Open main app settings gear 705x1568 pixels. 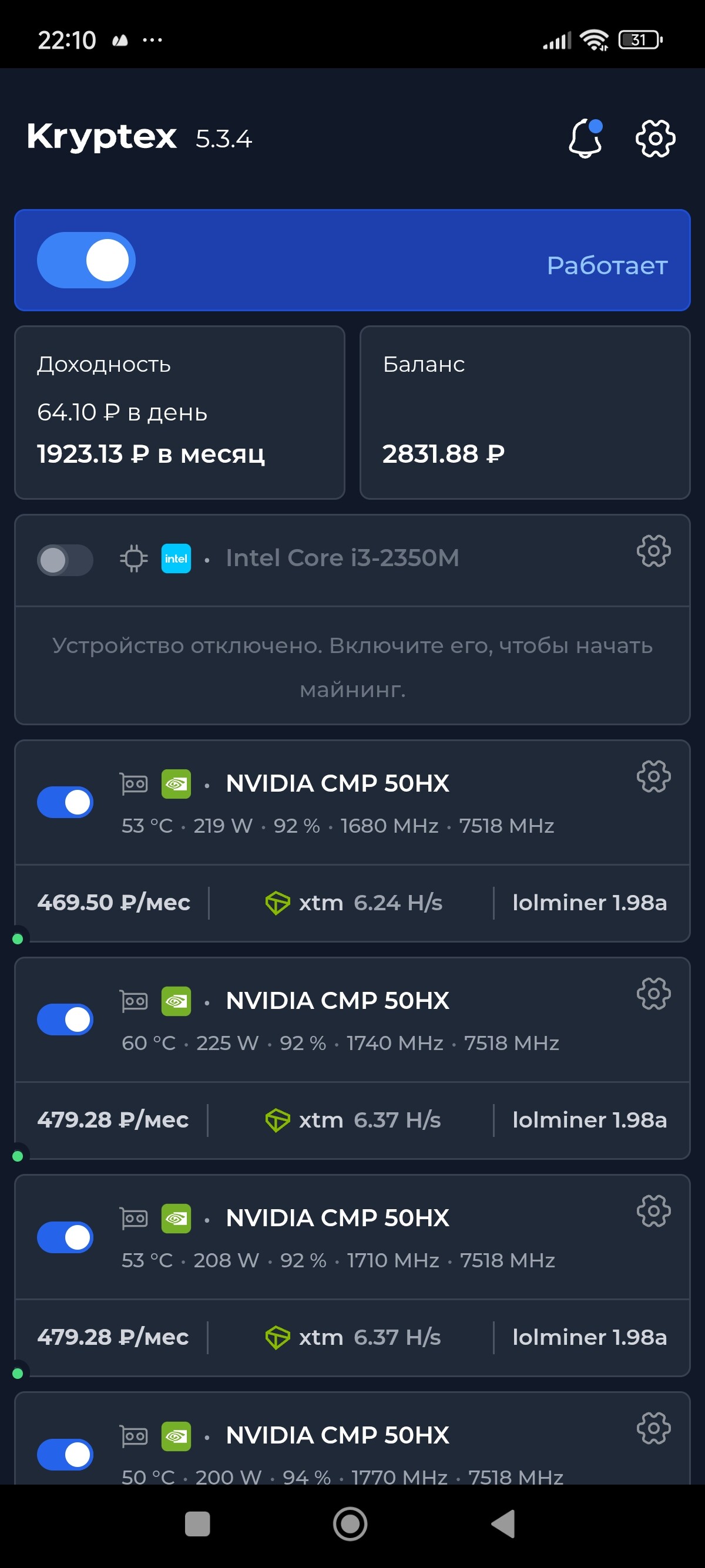click(655, 139)
